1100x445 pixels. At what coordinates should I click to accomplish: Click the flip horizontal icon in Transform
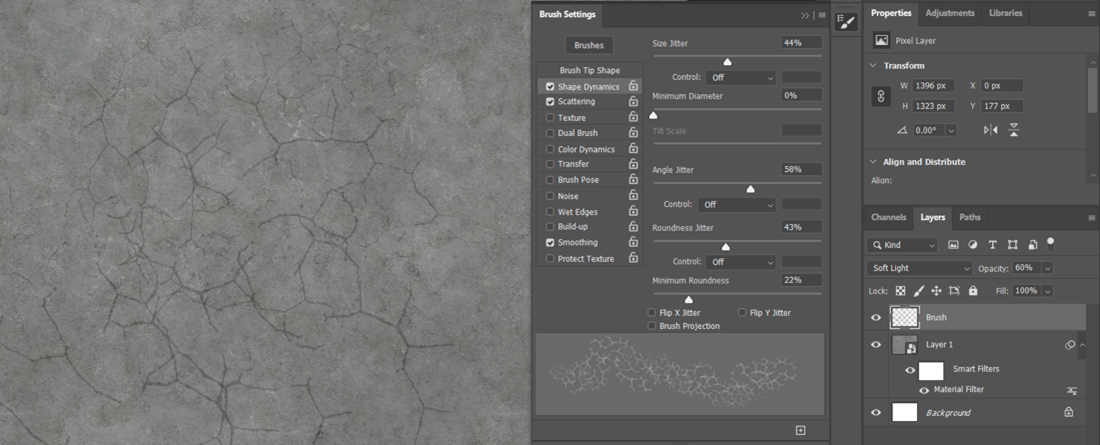[x=991, y=130]
